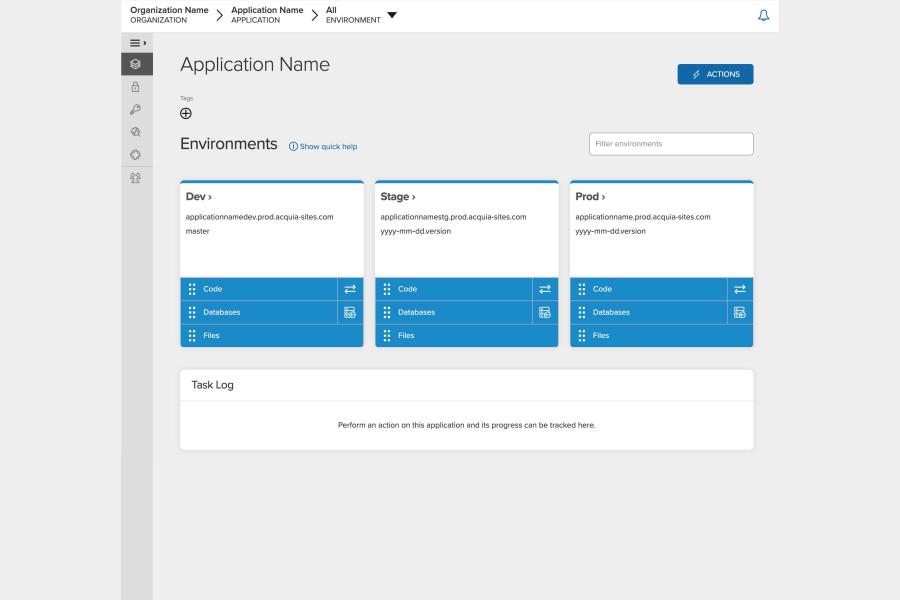Open the lock icon in the sidebar
The height and width of the screenshot is (600, 900).
pyautogui.click(x=136, y=87)
